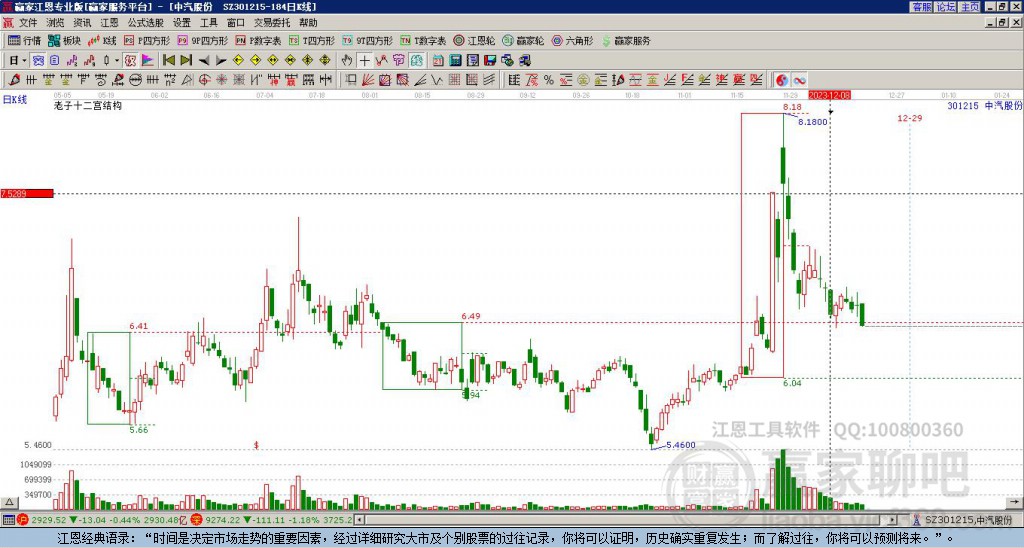Open the 交易委托 menu
The image size is (1024, 548).
click(x=272, y=23)
